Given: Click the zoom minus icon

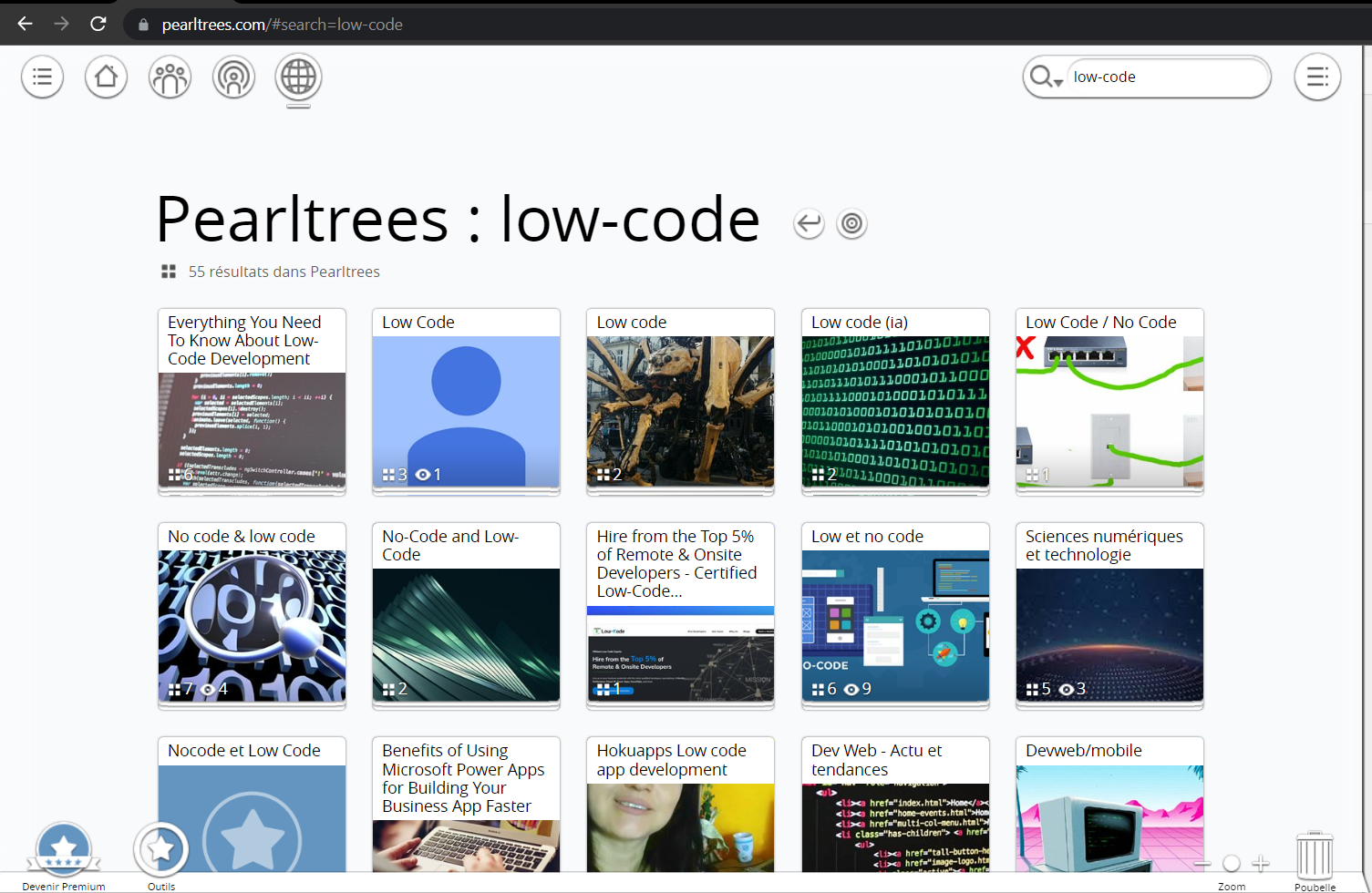Looking at the screenshot, I should 1203,863.
